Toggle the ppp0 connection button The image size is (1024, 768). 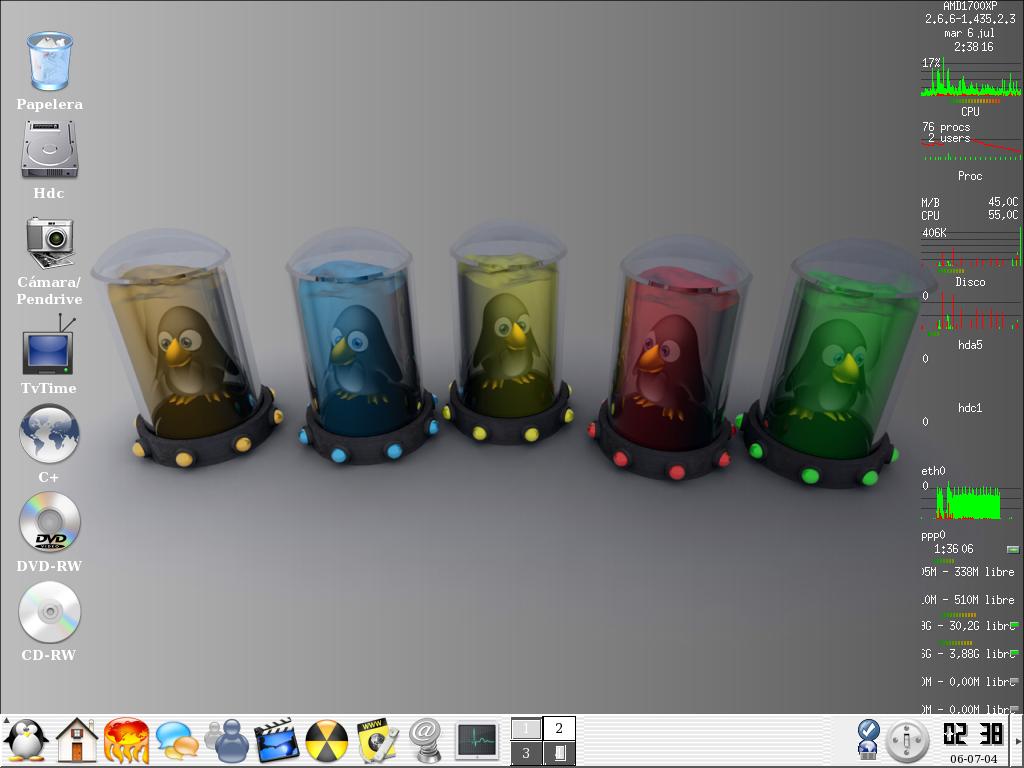pos(1012,549)
